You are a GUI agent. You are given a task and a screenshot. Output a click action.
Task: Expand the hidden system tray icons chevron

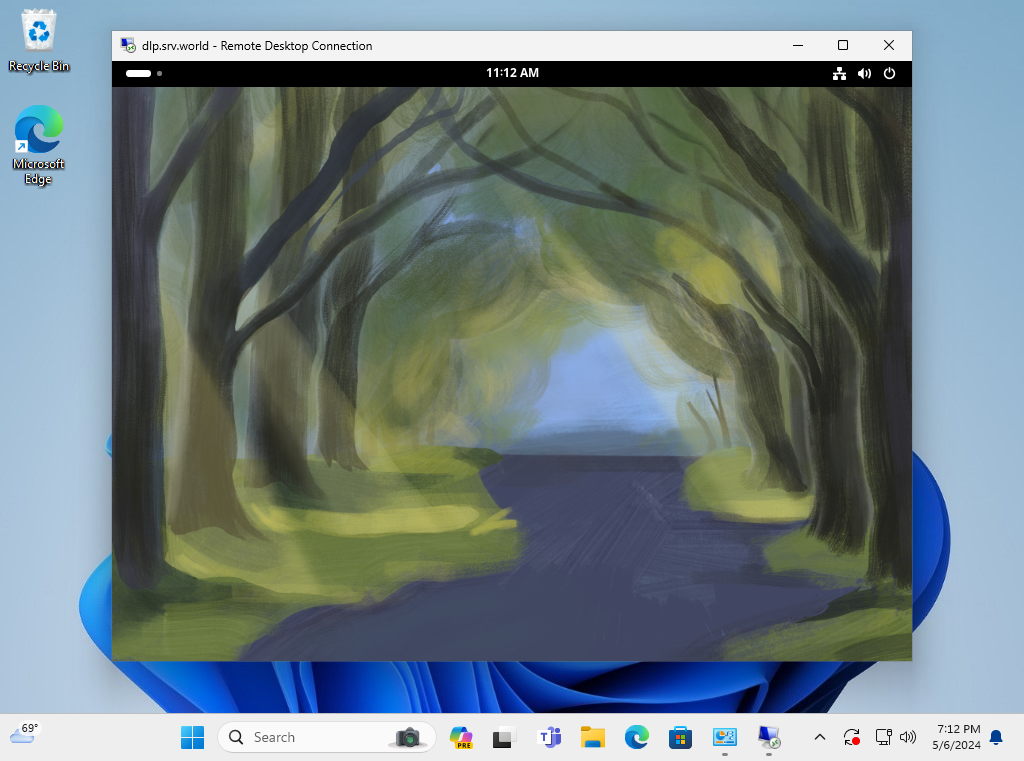[820, 737]
